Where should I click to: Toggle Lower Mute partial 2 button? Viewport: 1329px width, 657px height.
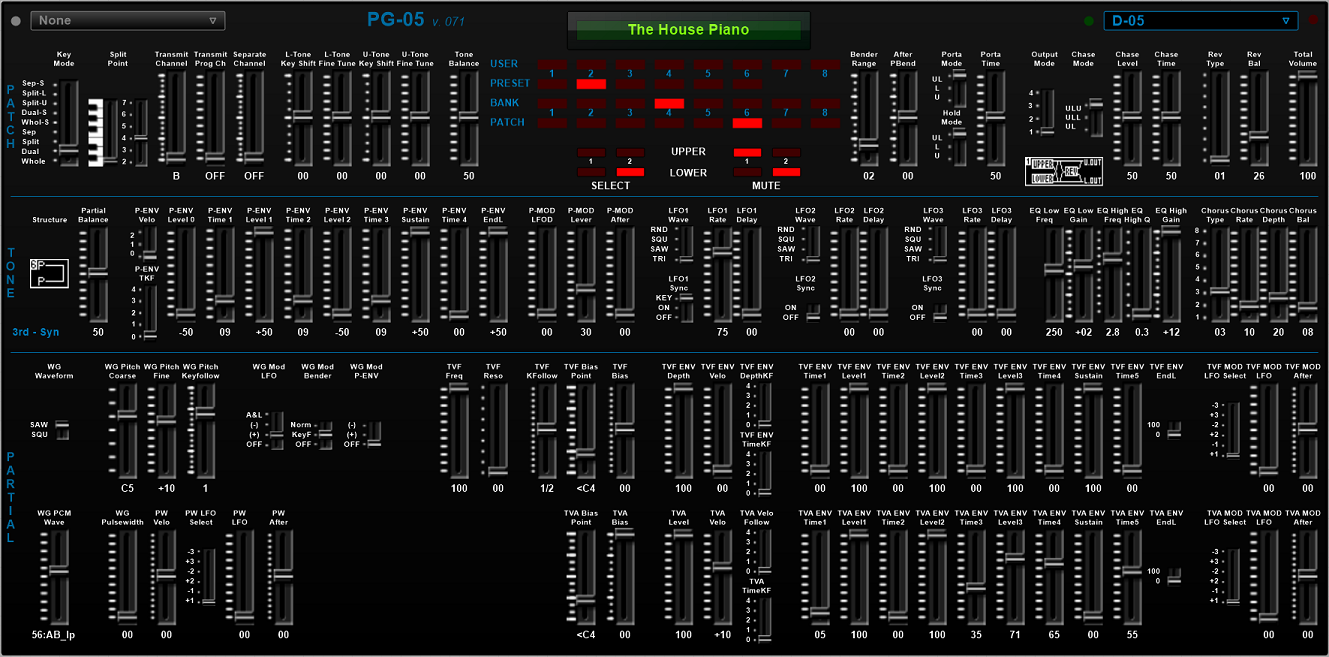click(x=786, y=172)
